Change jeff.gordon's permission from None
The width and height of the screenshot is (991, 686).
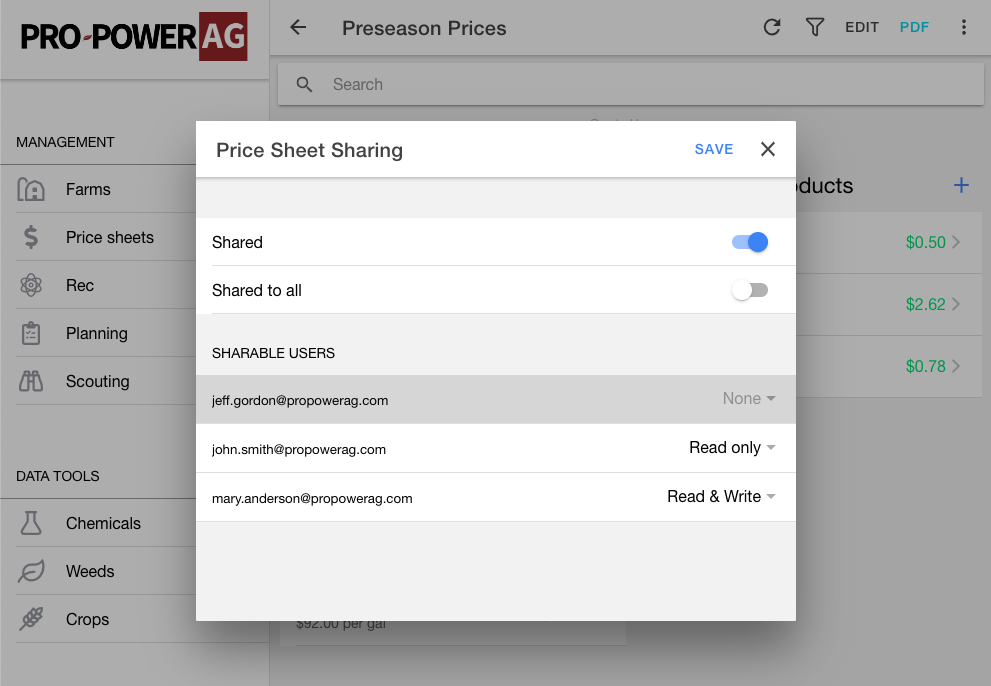[748, 398]
